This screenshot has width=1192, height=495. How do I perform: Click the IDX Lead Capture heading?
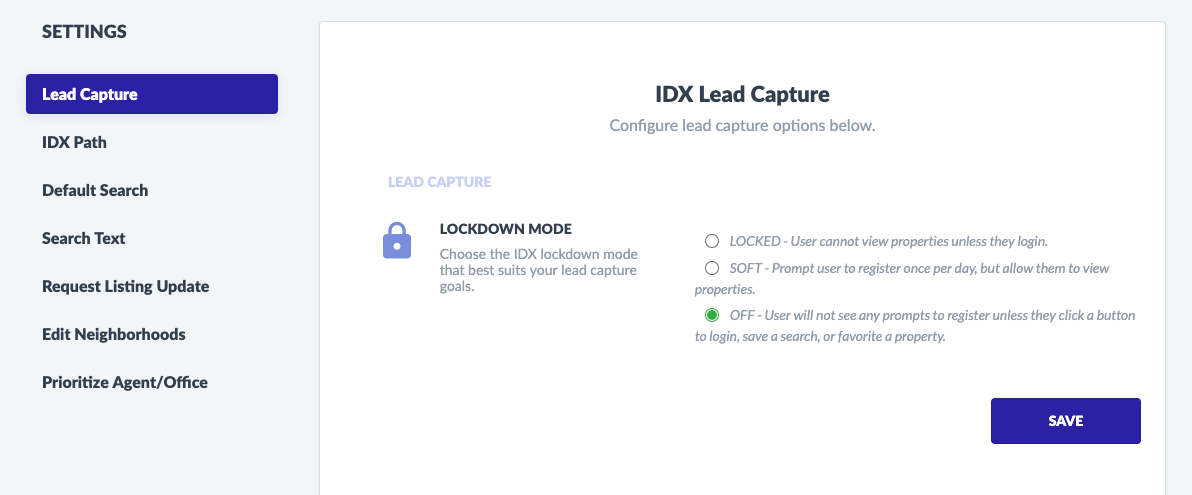742,94
